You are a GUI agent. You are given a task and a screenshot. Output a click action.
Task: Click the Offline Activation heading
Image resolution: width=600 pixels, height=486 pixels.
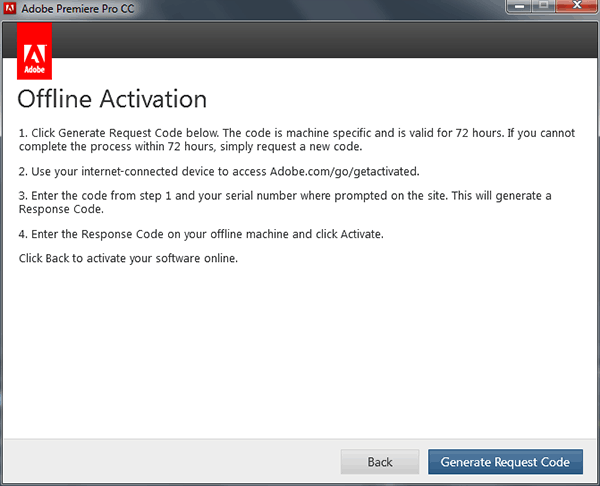[112, 99]
